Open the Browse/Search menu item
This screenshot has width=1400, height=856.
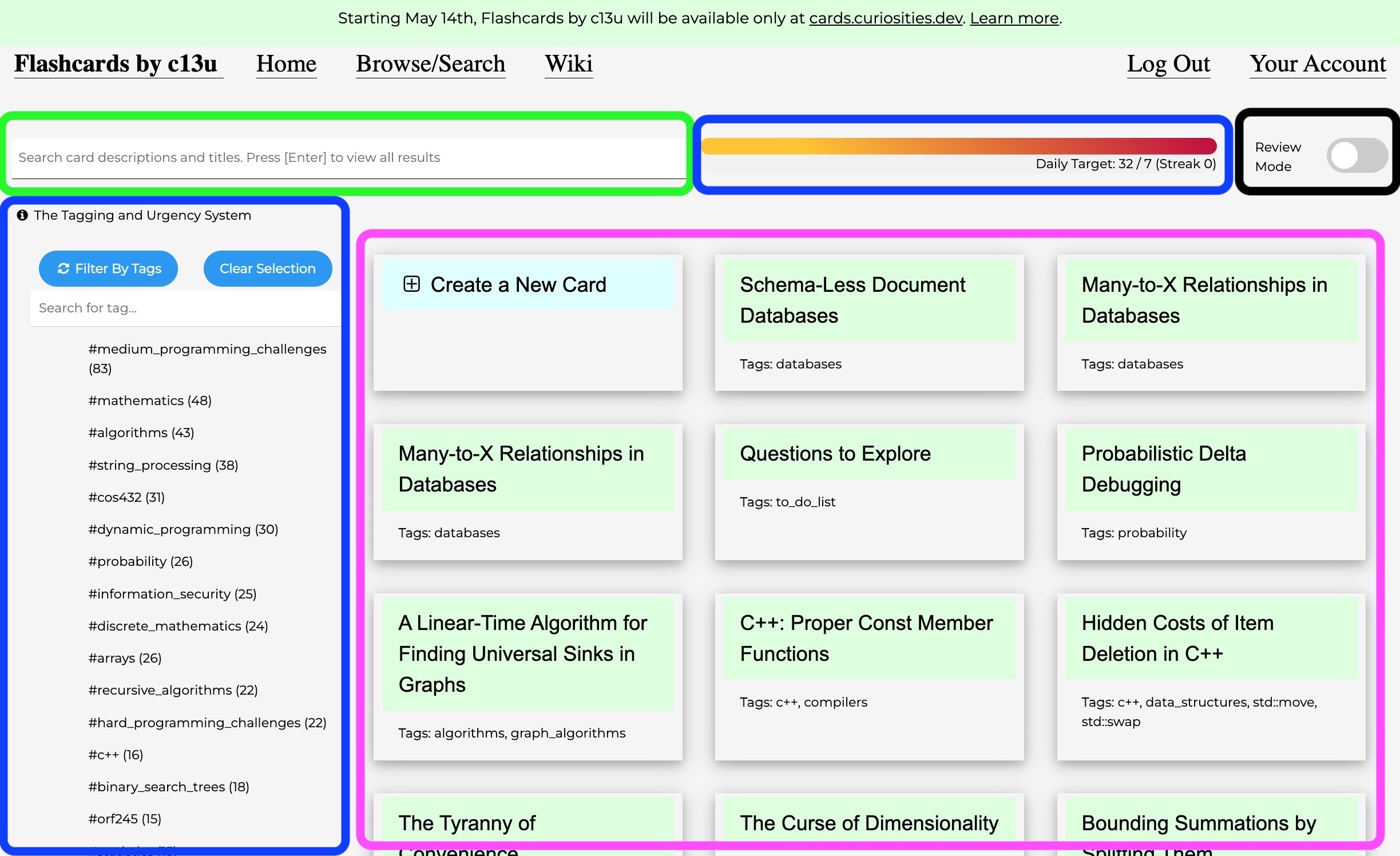430,64
